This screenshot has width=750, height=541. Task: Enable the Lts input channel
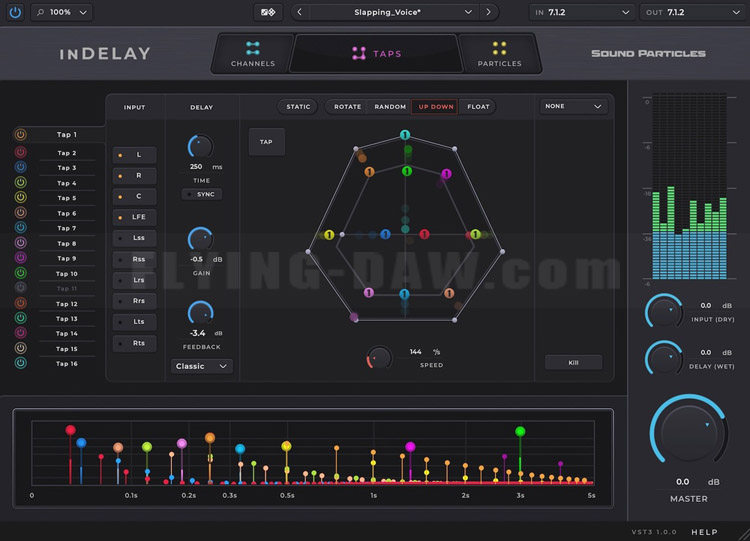(x=134, y=321)
